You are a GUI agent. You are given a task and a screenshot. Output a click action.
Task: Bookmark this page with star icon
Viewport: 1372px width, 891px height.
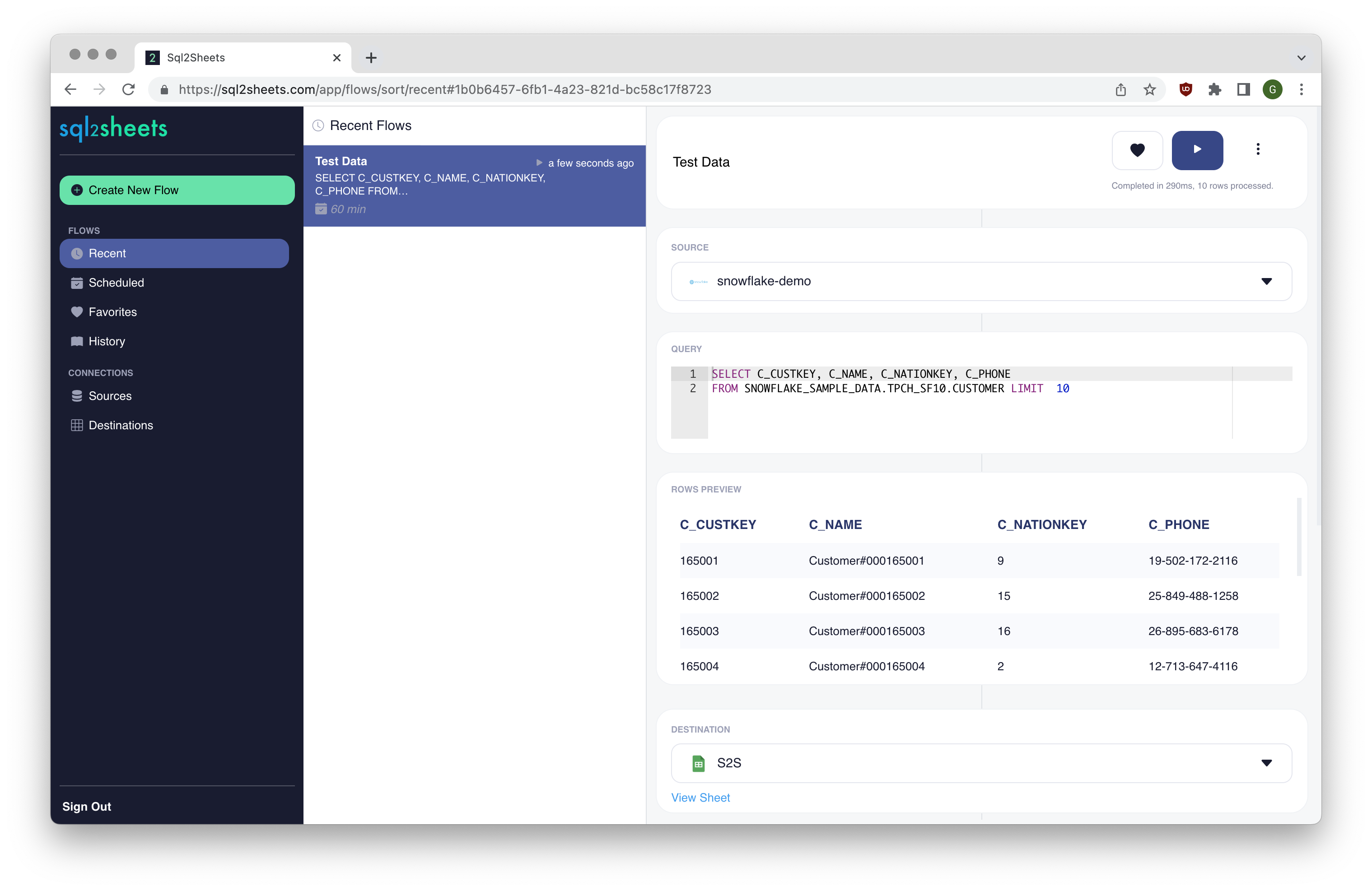(1149, 89)
